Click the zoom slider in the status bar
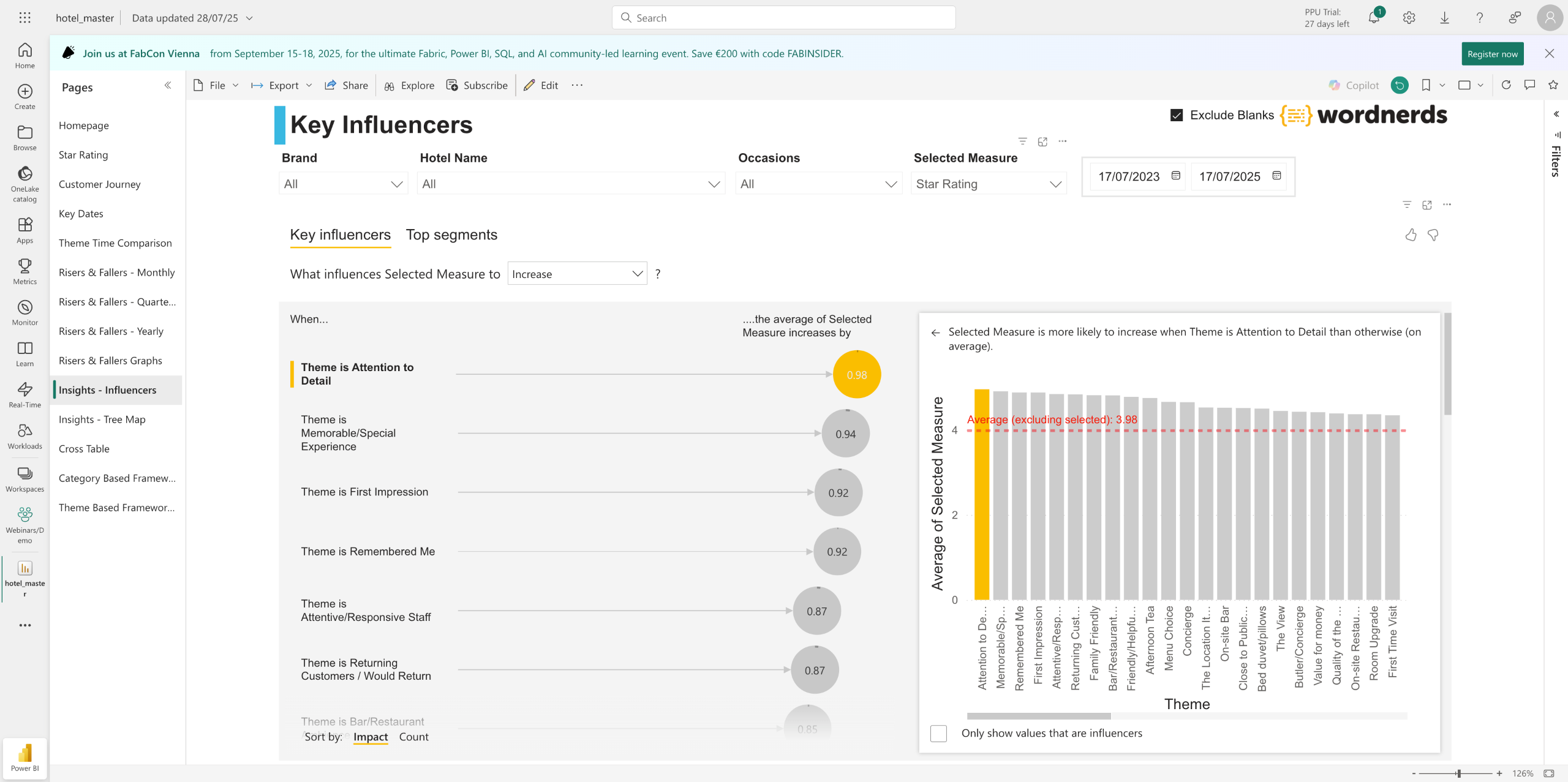1568x782 pixels. (1458, 773)
